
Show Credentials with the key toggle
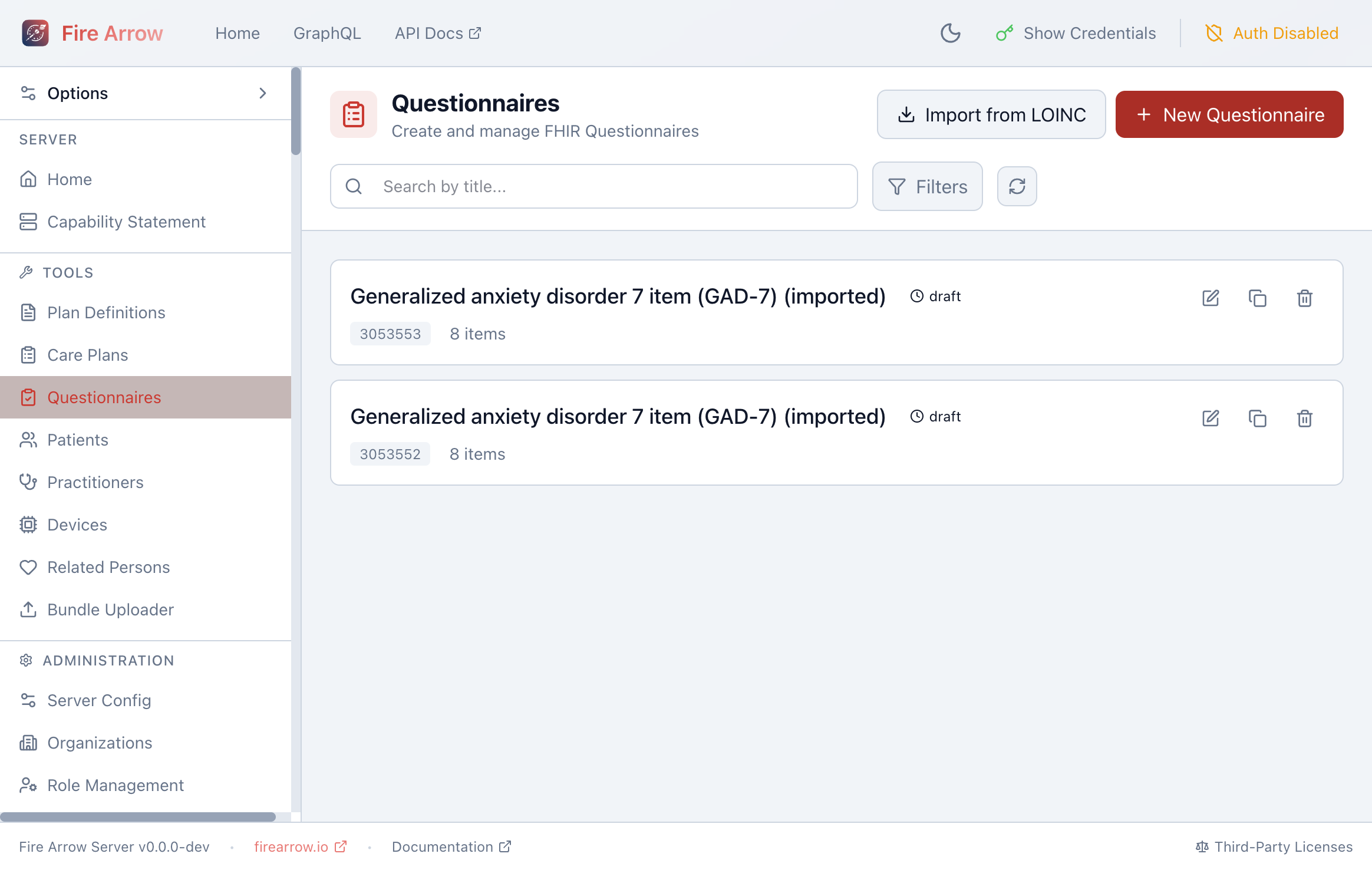pos(1076,33)
